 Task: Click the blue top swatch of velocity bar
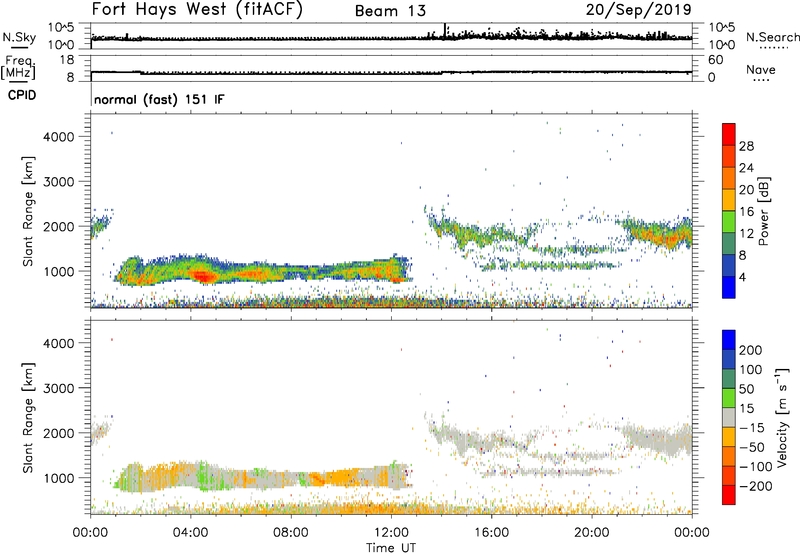point(729,340)
